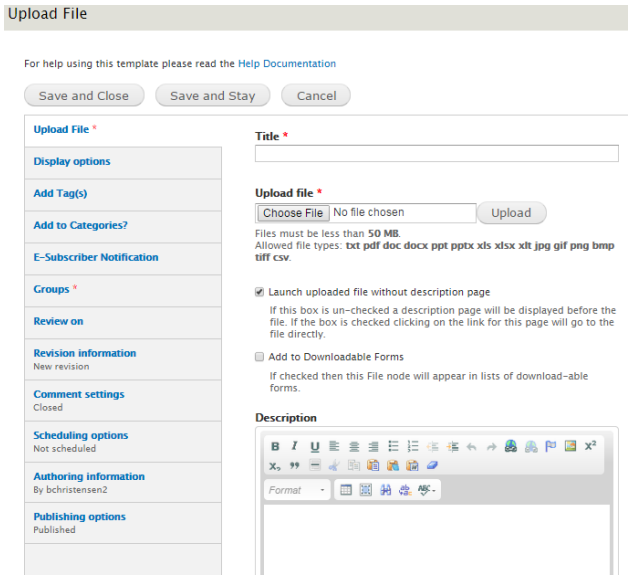
Task: Open the Help Documentation link
Action: pos(287,64)
